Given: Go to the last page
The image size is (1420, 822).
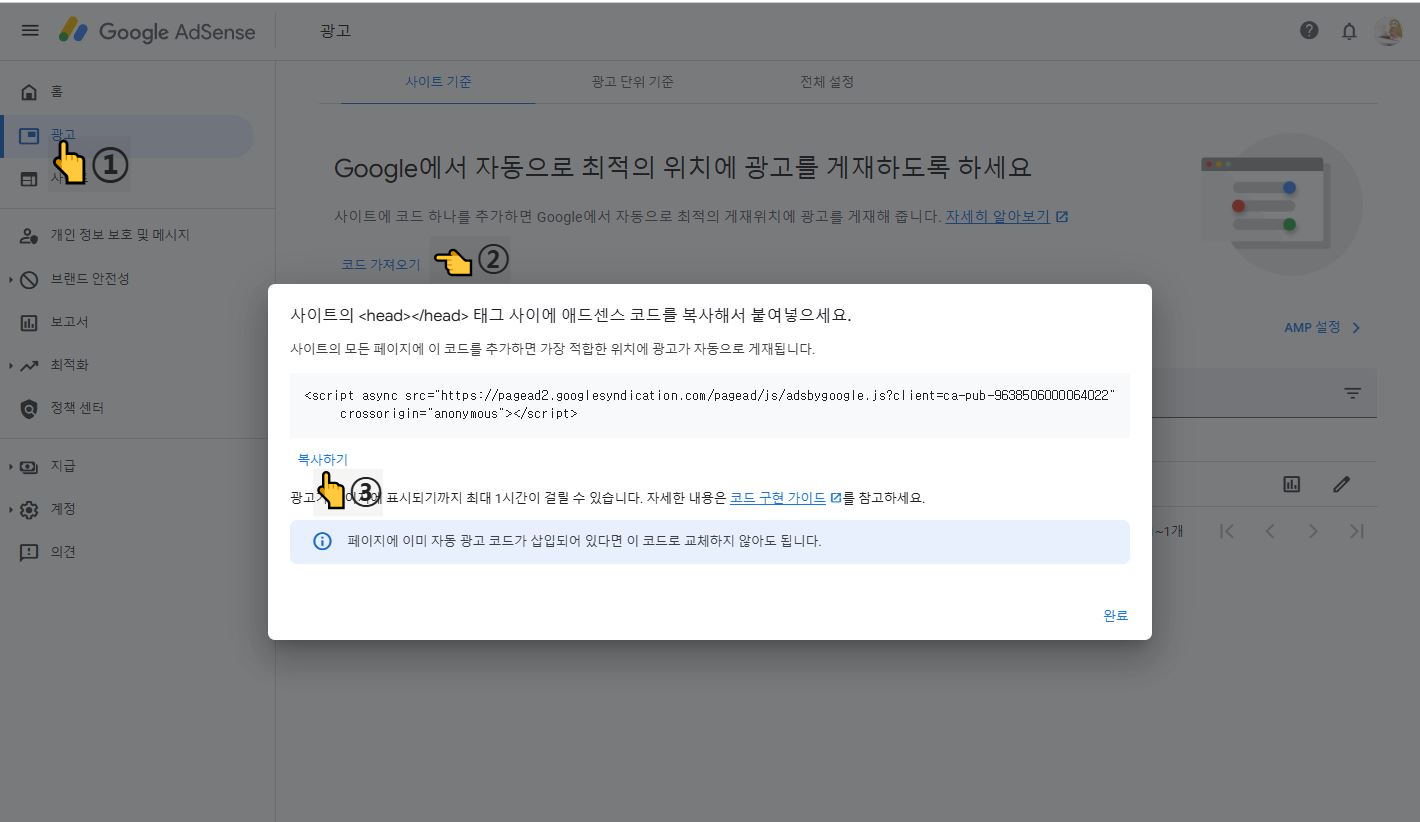Looking at the screenshot, I should pos(1356,531).
